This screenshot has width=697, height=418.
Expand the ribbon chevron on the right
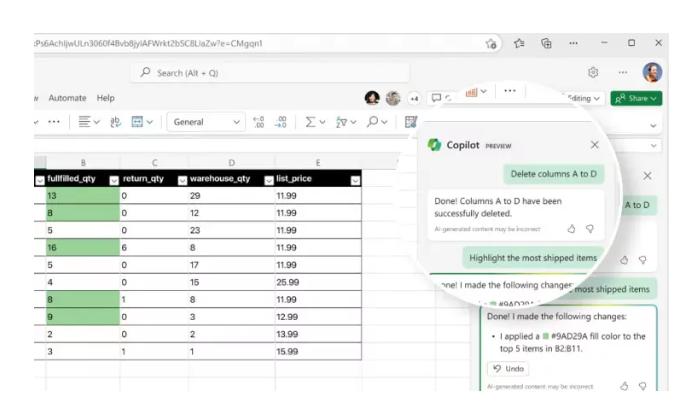coord(653,126)
